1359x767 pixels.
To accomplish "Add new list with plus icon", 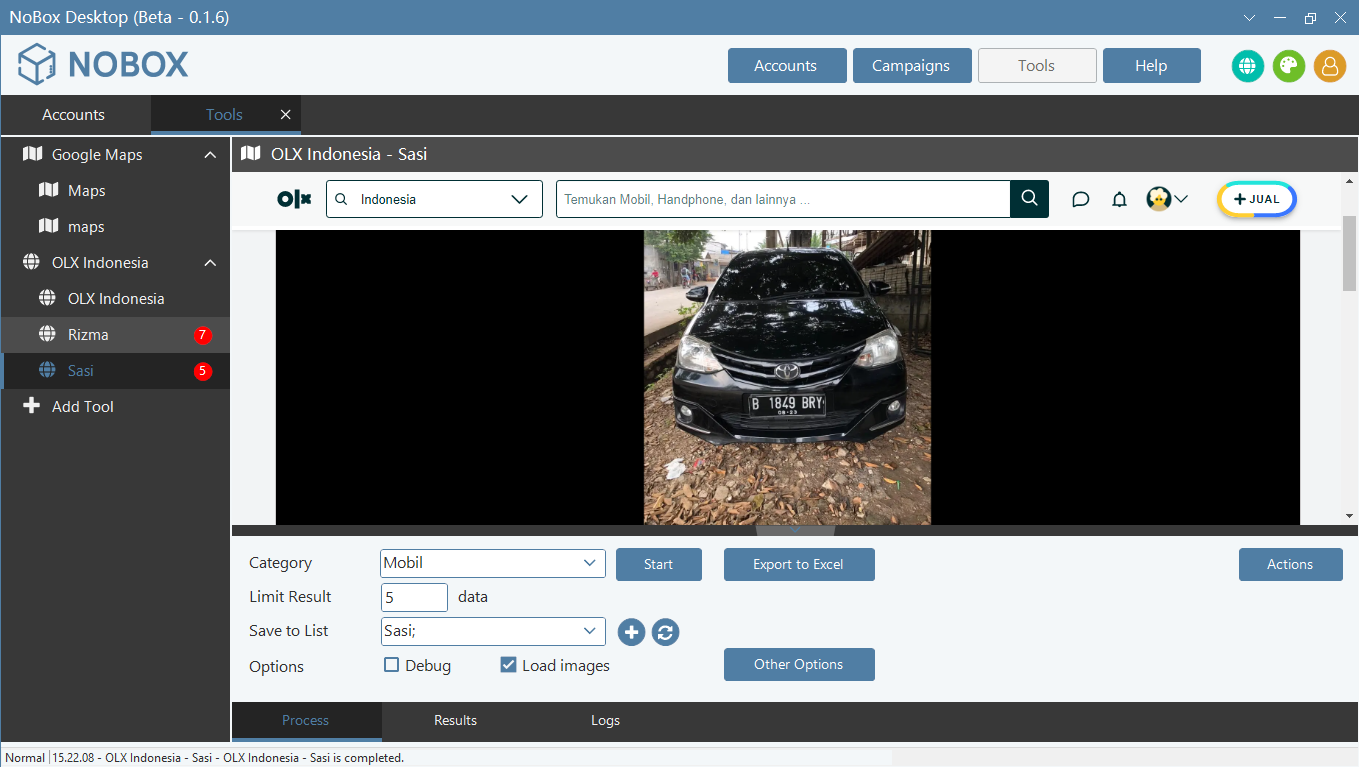I will click(631, 632).
